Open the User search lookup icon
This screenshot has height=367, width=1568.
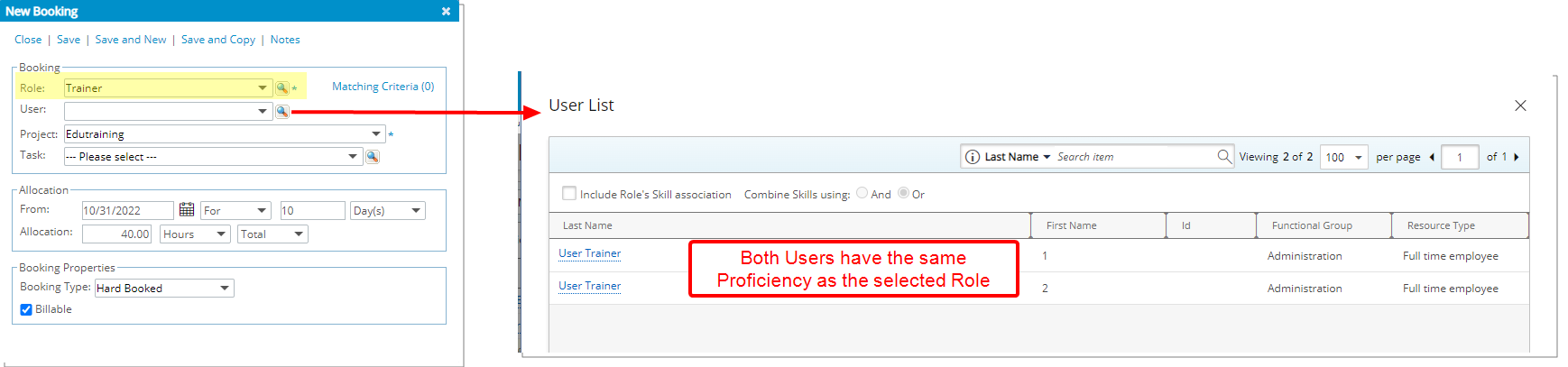pyautogui.click(x=282, y=112)
